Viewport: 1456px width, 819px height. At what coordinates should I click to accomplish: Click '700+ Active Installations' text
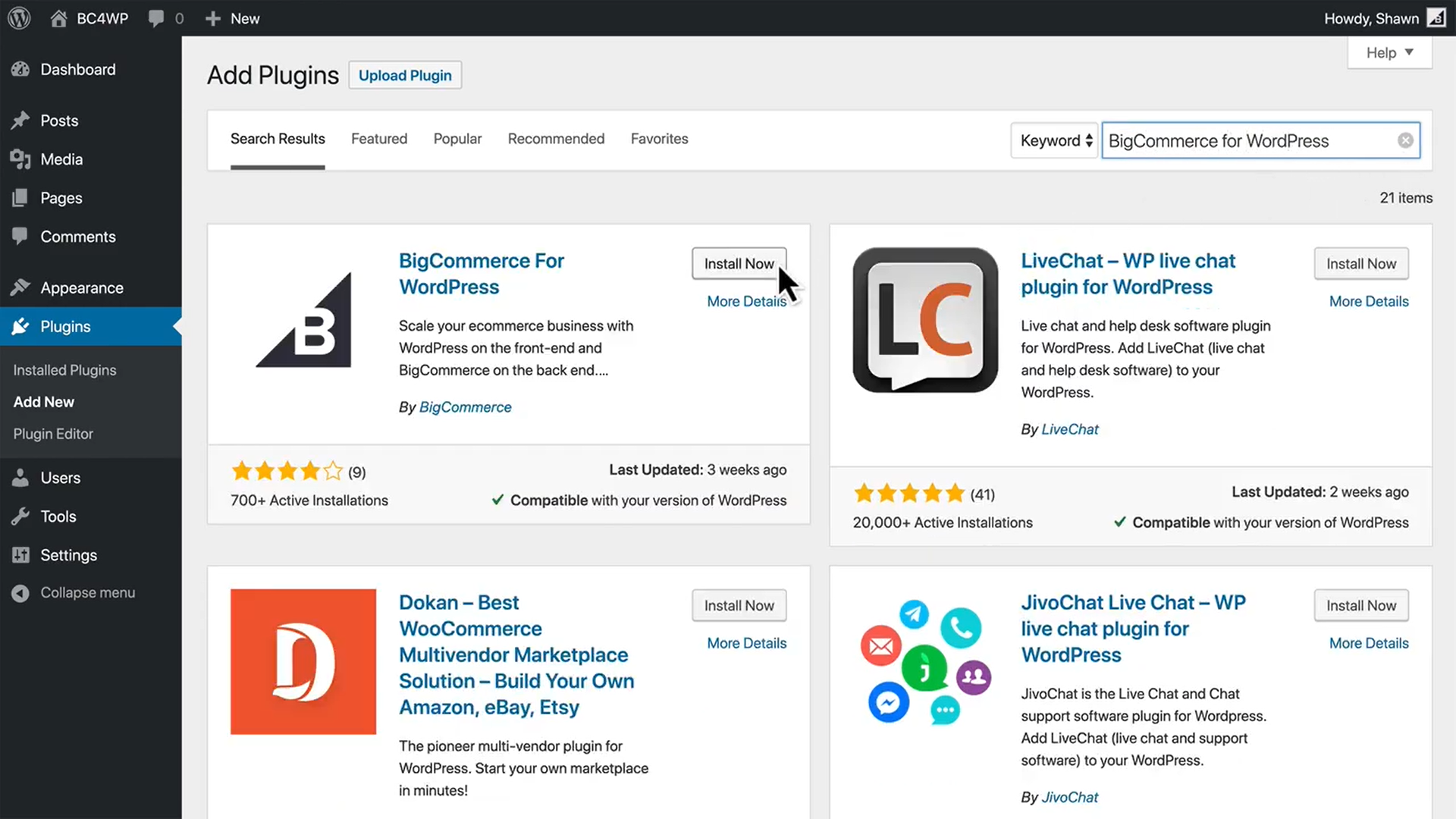pos(309,500)
